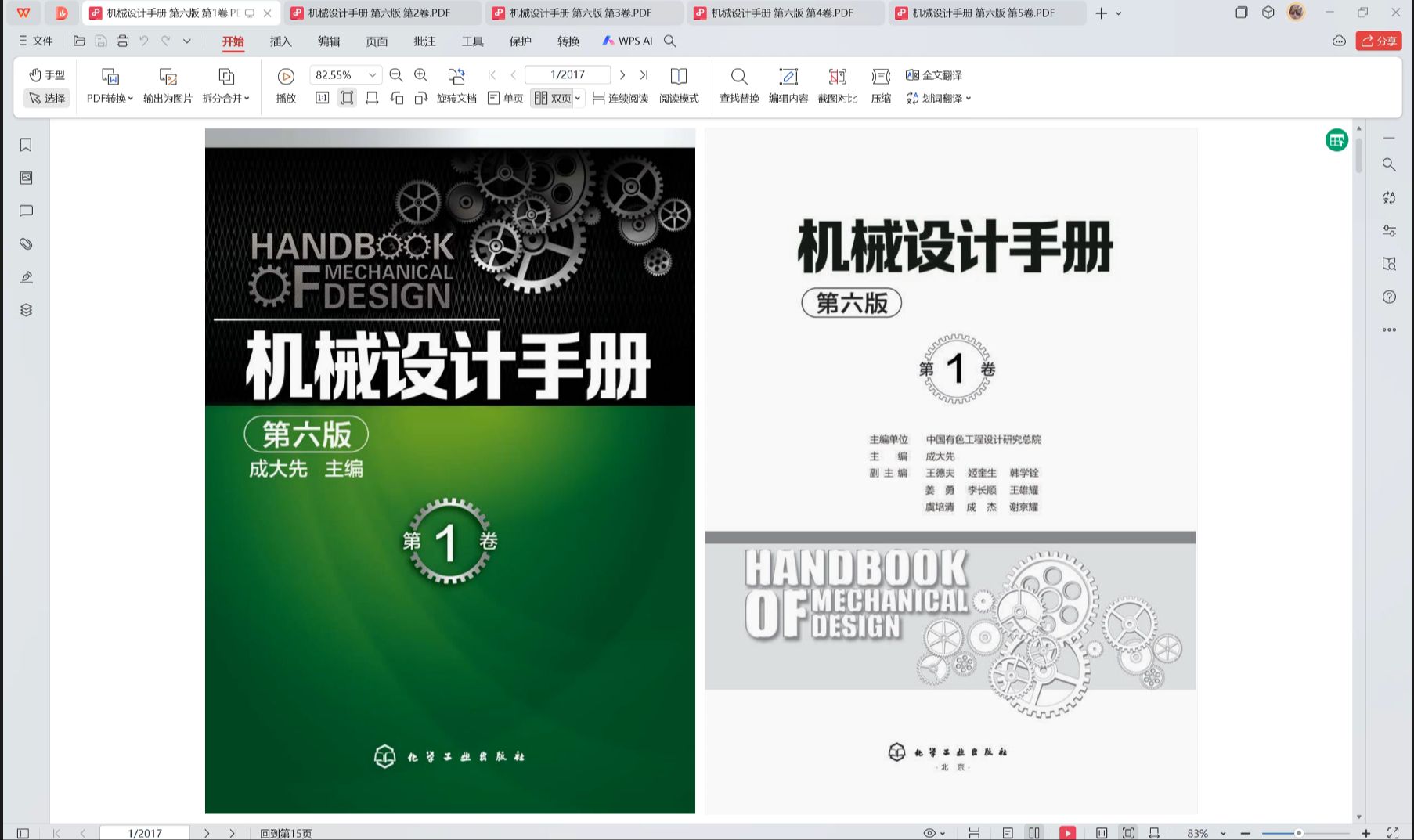Open 划词翻译 word translation dropdown
The width and height of the screenshot is (1414, 840).
938,98
